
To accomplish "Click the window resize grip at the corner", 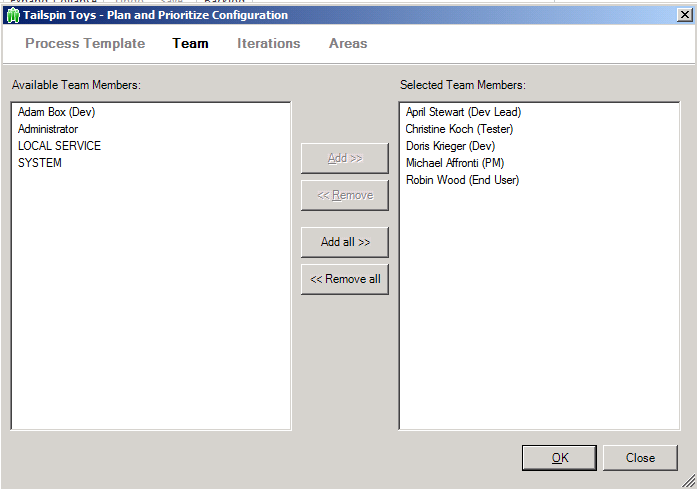I will (x=689, y=481).
